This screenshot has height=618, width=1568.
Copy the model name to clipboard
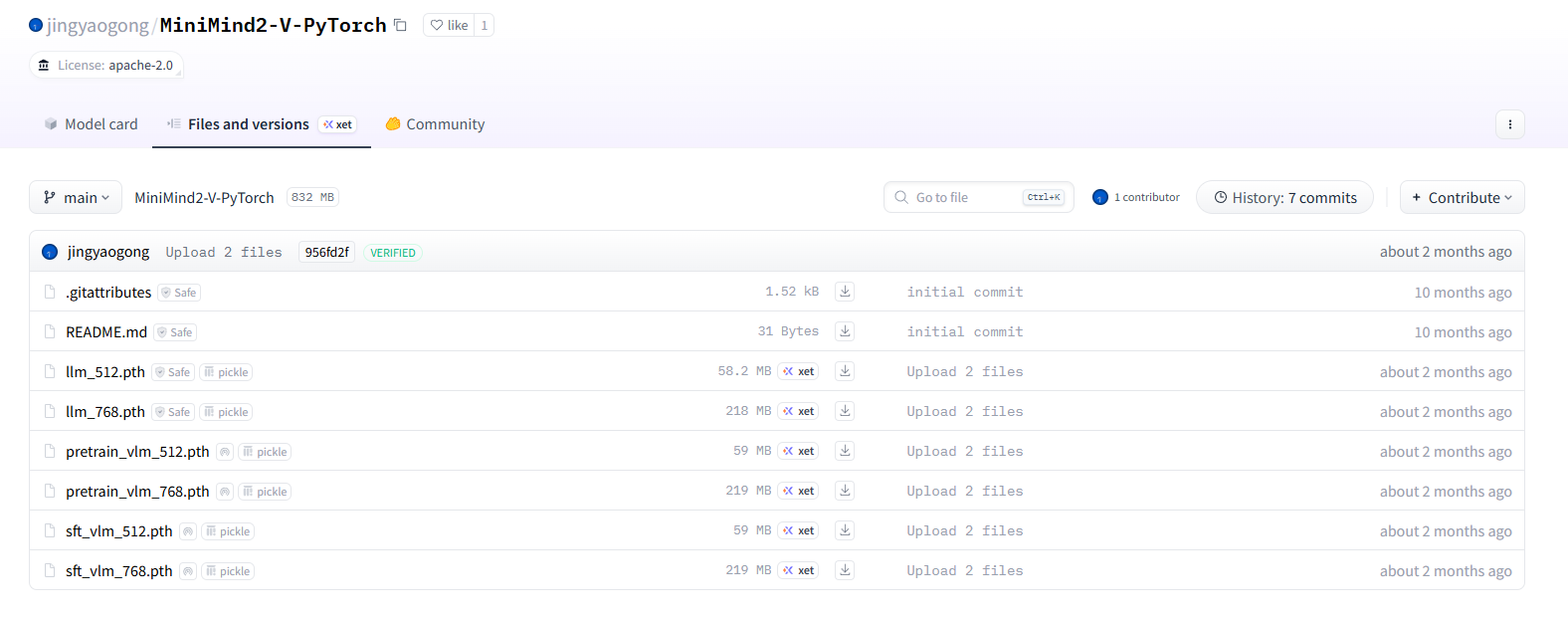click(400, 25)
